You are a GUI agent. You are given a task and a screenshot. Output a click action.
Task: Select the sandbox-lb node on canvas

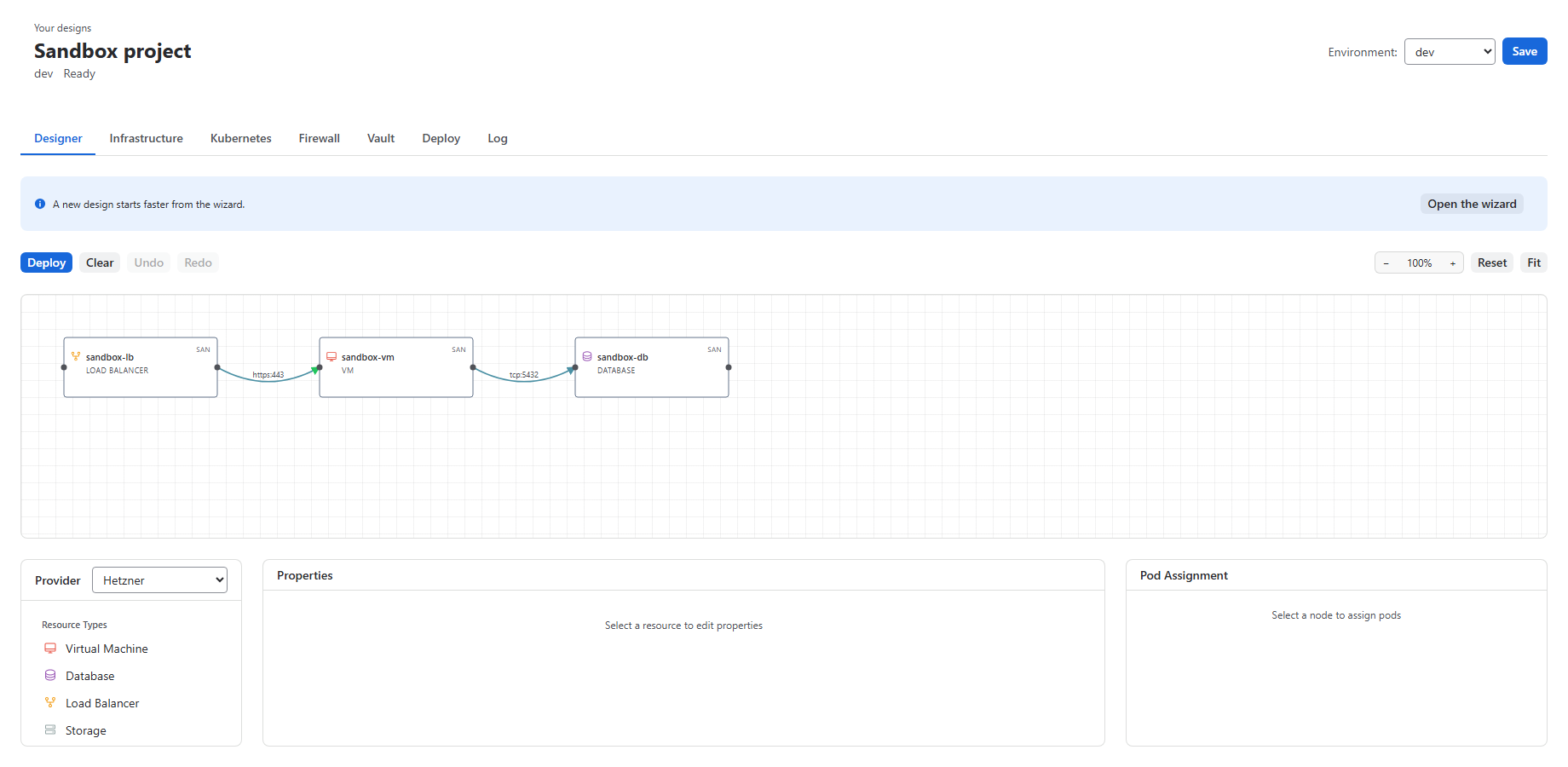click(141, 367)
